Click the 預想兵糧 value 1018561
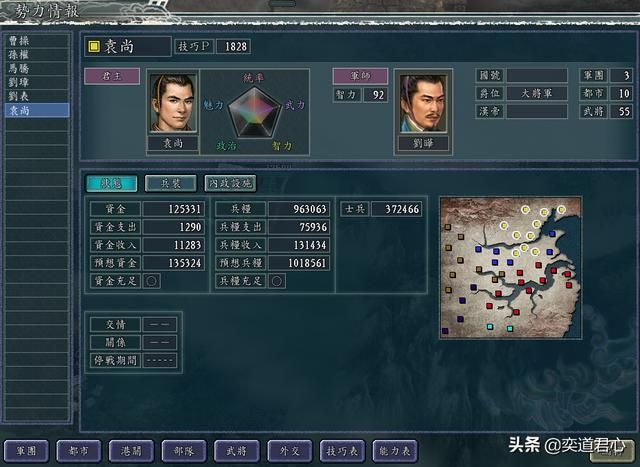640x467 pixels. (299, 263)
